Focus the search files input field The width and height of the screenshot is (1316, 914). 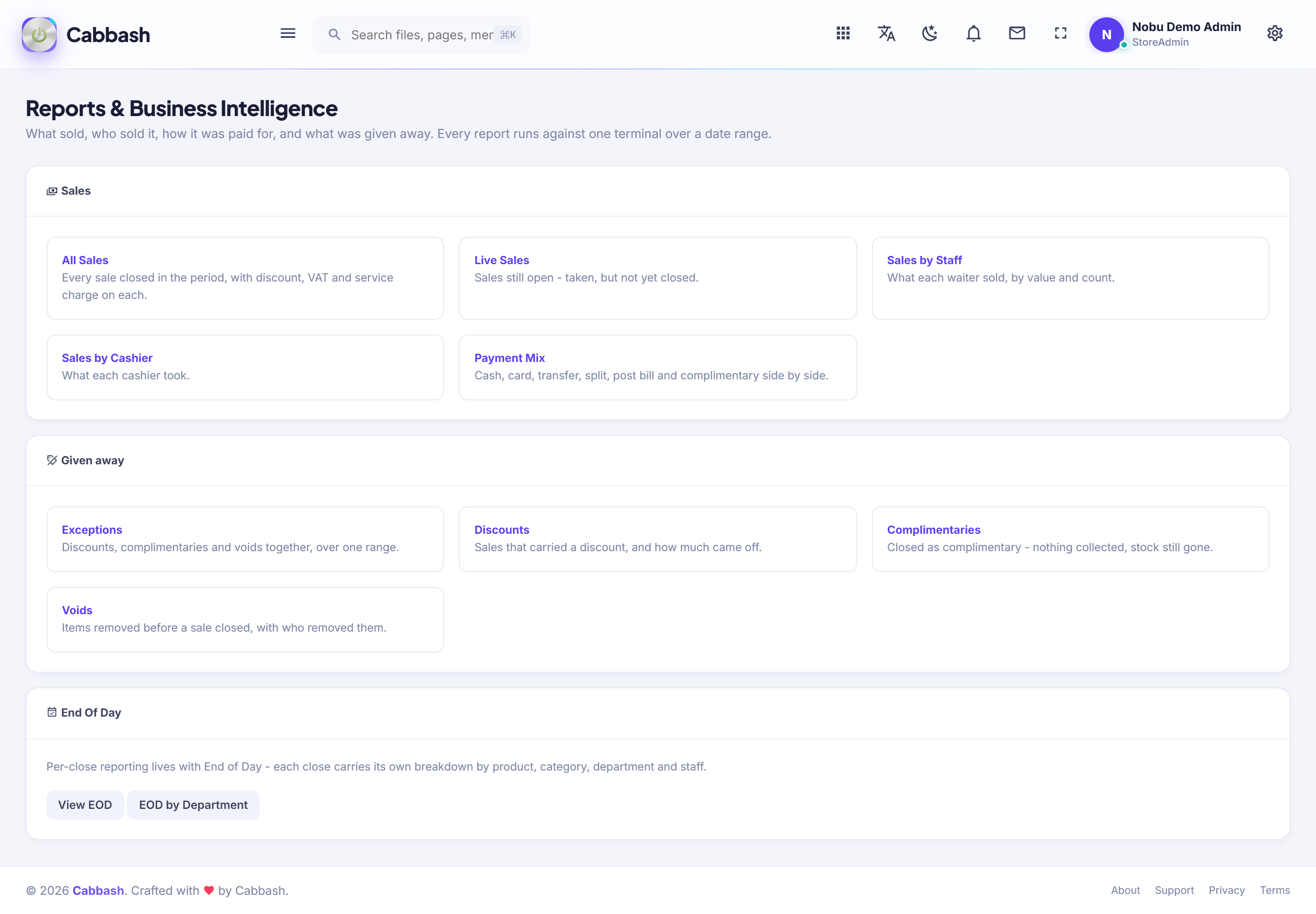[421, 35]
